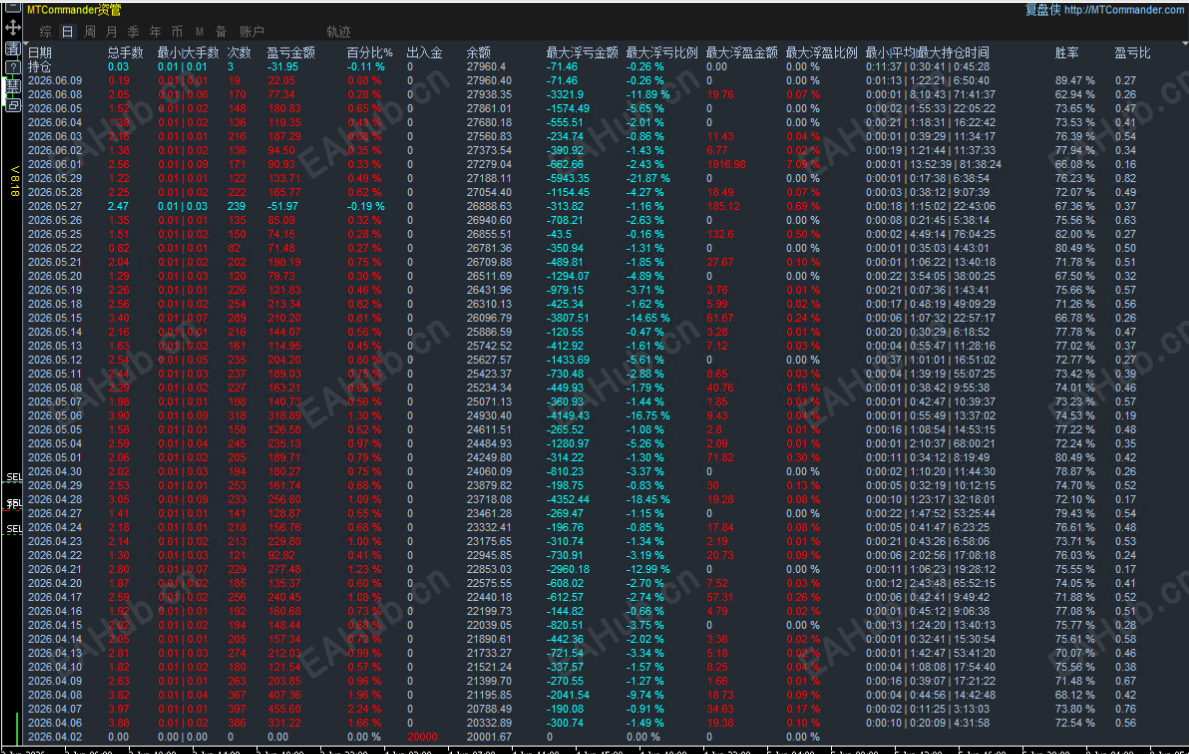Image resolution: width=1189 pixels, height=754 pixels.
Task: Switch to the 周 weekly tab
Action: pyautogui.click(x=89, y=31)
